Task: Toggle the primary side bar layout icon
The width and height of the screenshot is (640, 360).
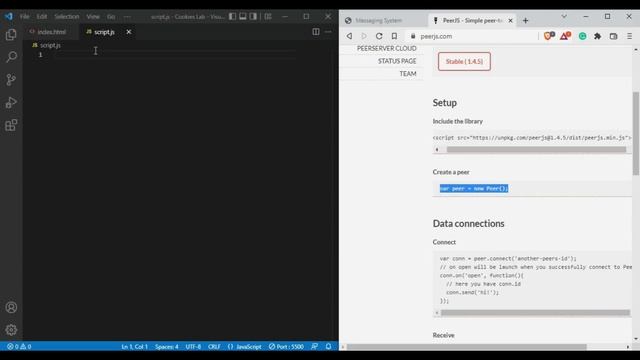Action: point(232,16)
